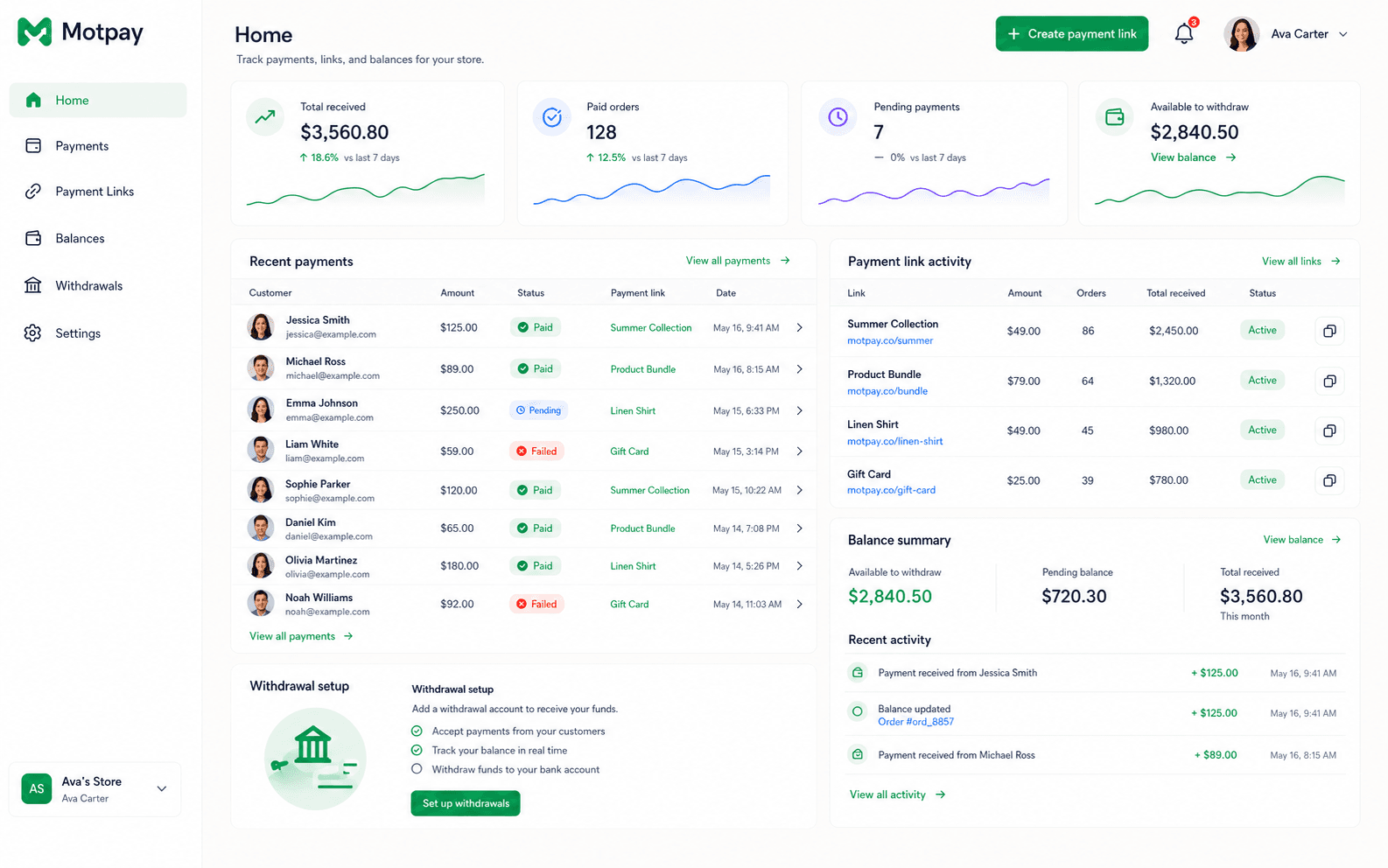
Task: Click the Home sidebar house icon
Action: pyautogui.click(x=33, y=100)
